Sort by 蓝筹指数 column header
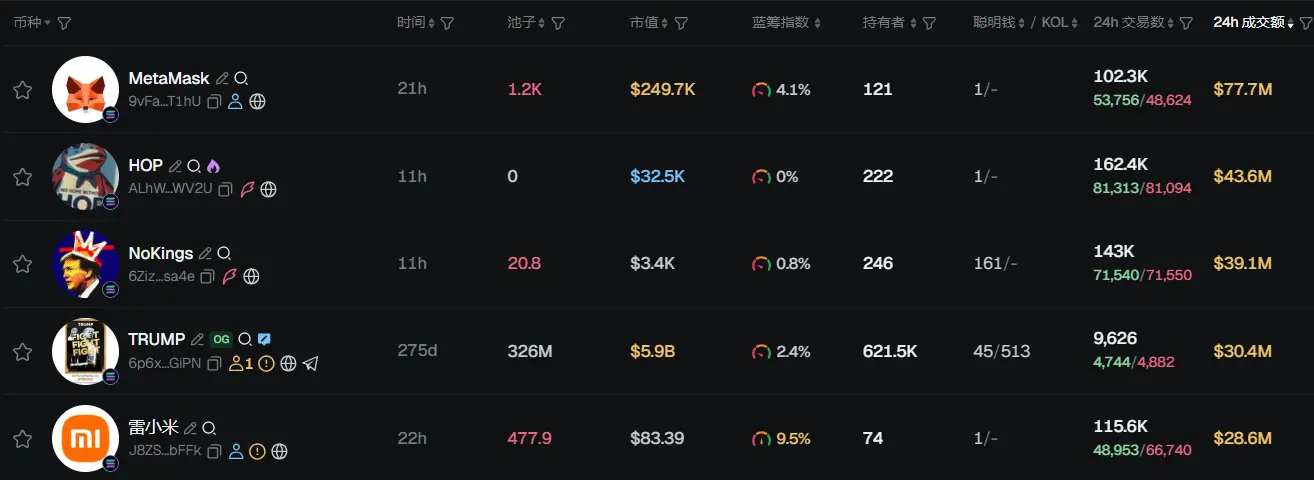The height and width of the screenshot is (480, 1314). pos(786,22)
